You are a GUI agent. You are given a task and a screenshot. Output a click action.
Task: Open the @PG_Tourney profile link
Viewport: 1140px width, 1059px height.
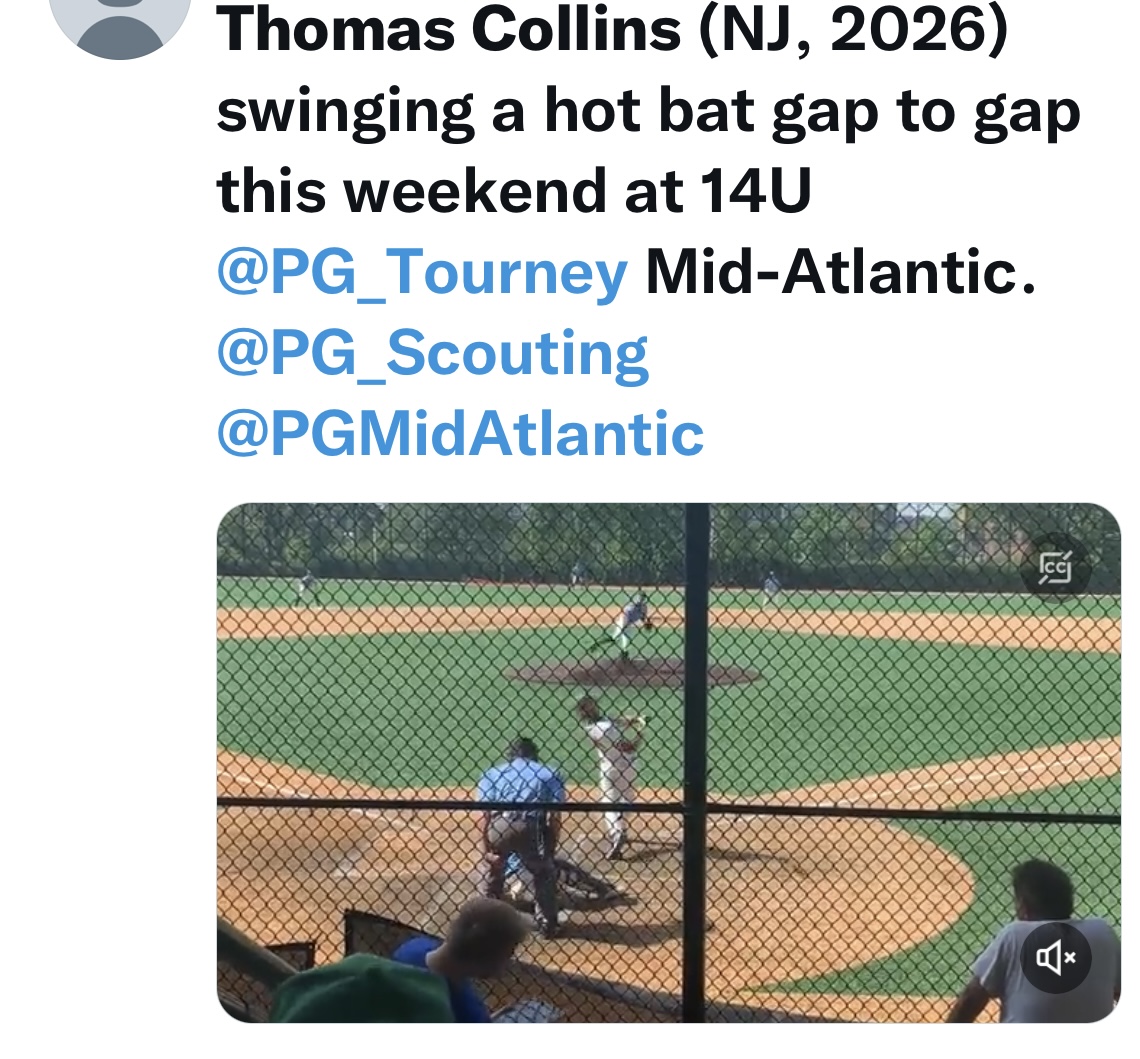pos(422,273)
